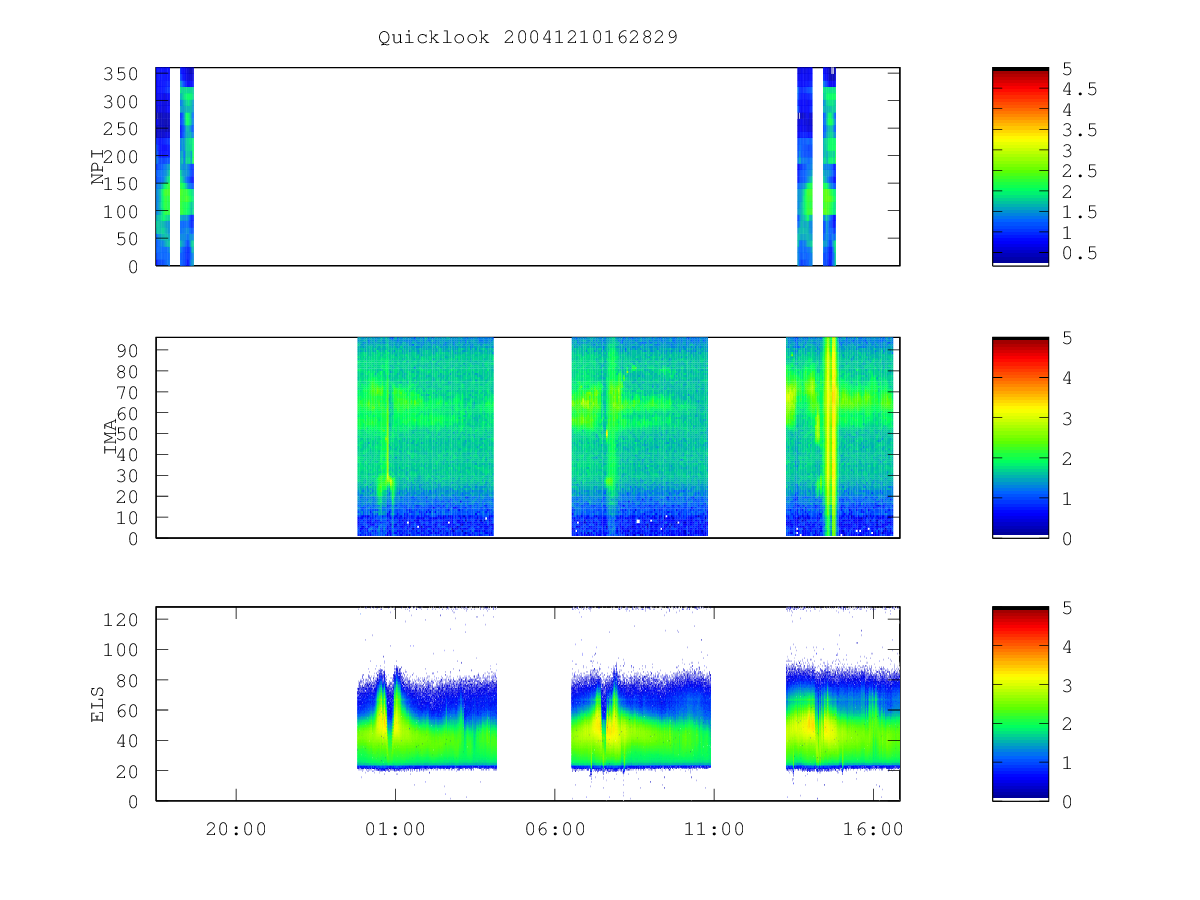Click the 4.5 label on NPI color bar
The height and width of the screenshot is (900, 1200).
[x=1079, y=89]
